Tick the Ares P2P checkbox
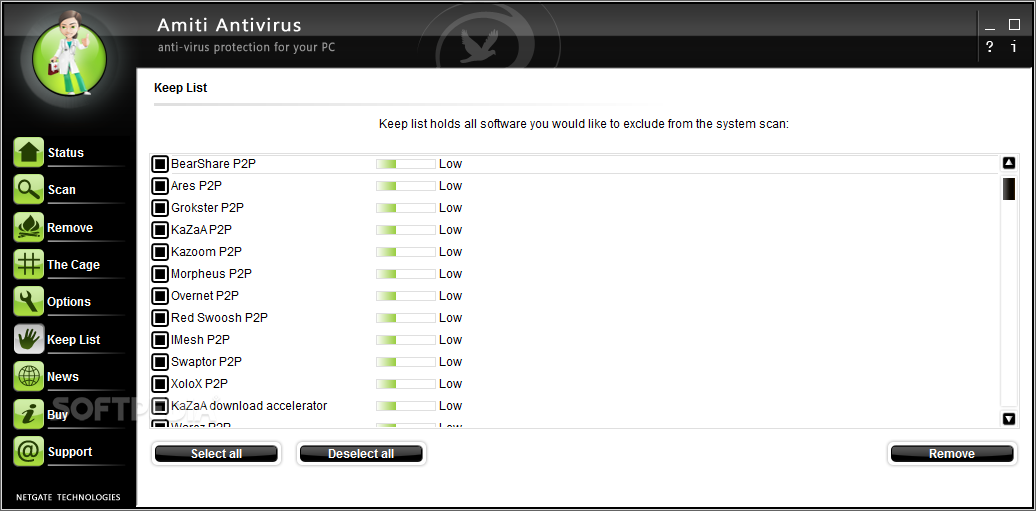The width and height of the screenshot is (1036, 511). (160, 186)
